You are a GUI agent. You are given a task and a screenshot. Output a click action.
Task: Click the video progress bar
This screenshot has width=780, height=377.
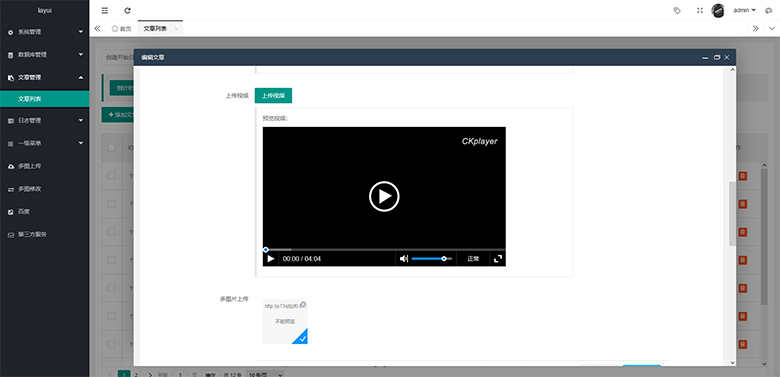coord(384,249)
